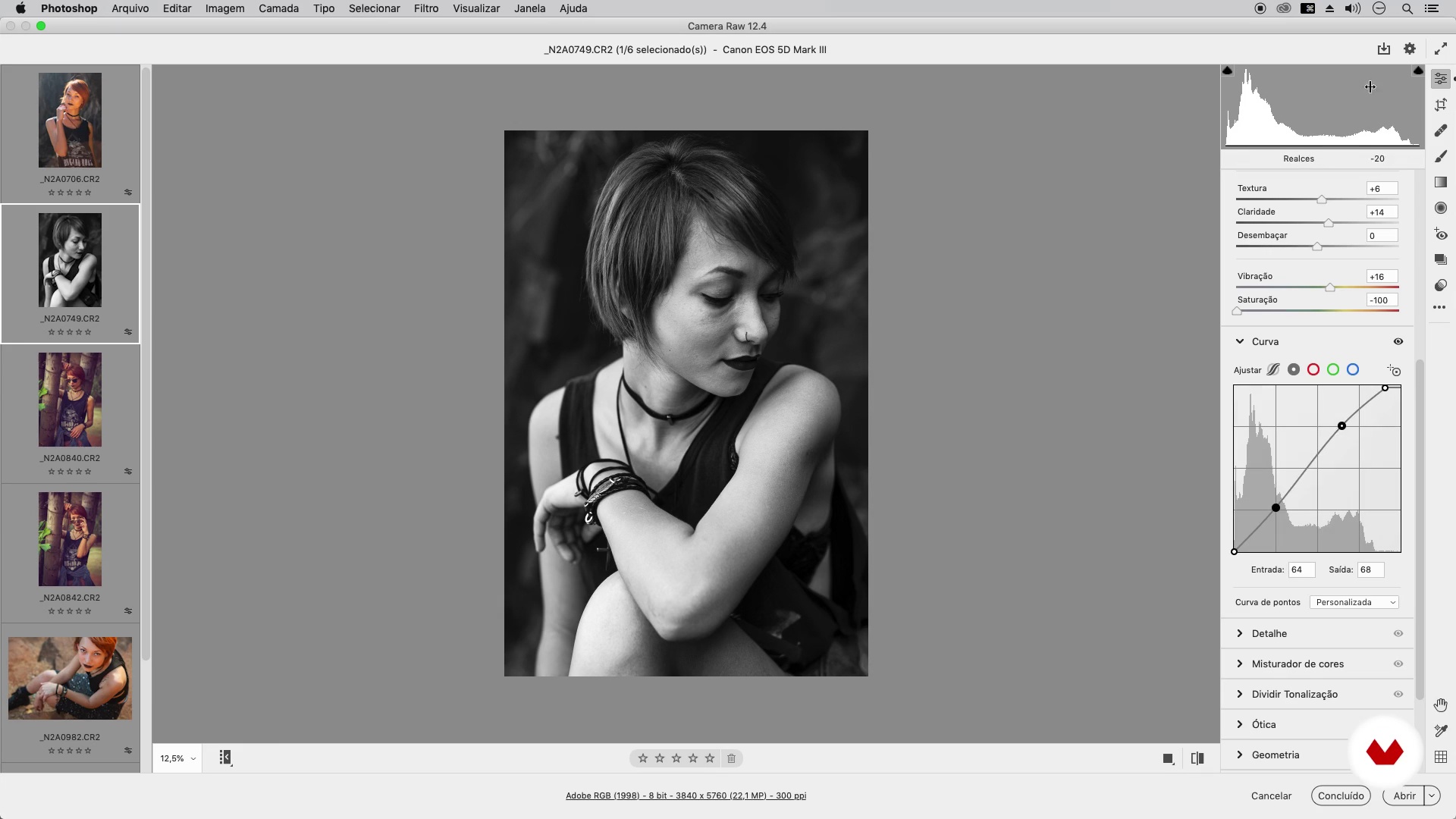This screenshot has height=819, width=1456.
Task: Select the Edit panel icon
Action: (1441, 79)
